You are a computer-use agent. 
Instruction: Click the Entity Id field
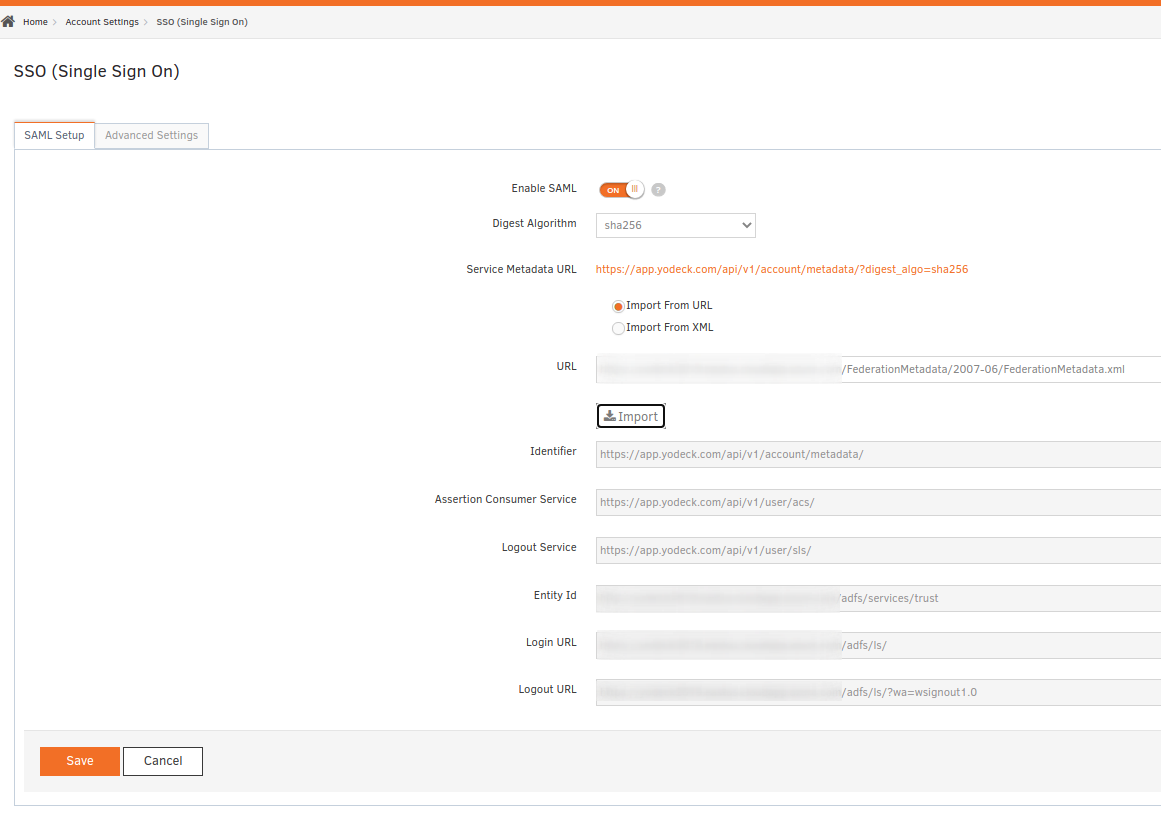(x=878, y=599)
